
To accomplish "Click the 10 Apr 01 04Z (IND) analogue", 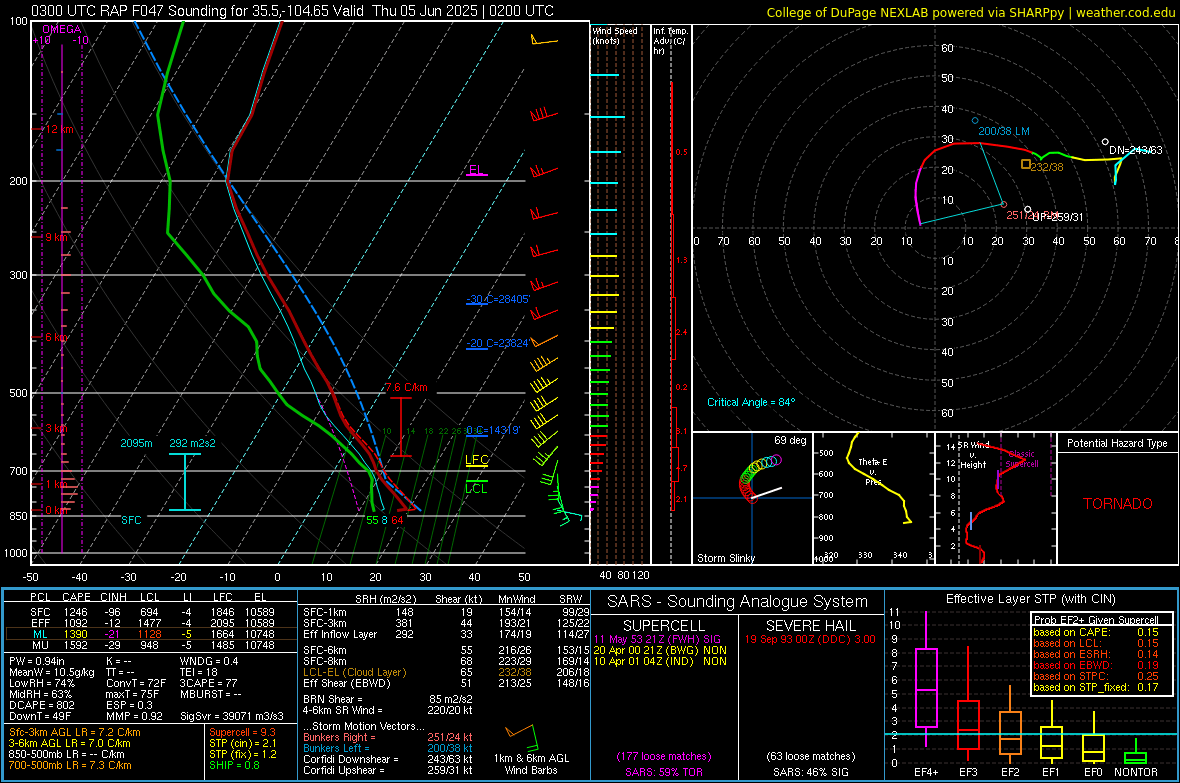I will point(660,661).
